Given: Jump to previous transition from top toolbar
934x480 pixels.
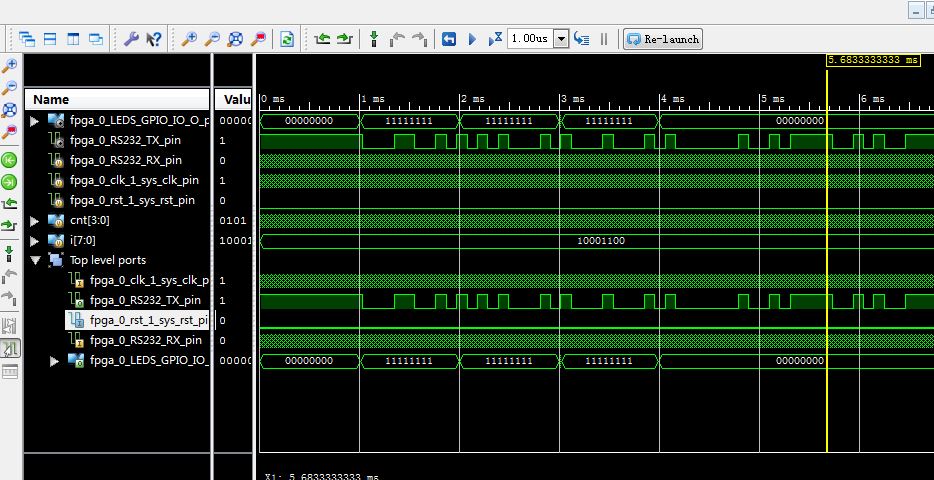Looking at the screenshot, I should (x=322, y=39).
